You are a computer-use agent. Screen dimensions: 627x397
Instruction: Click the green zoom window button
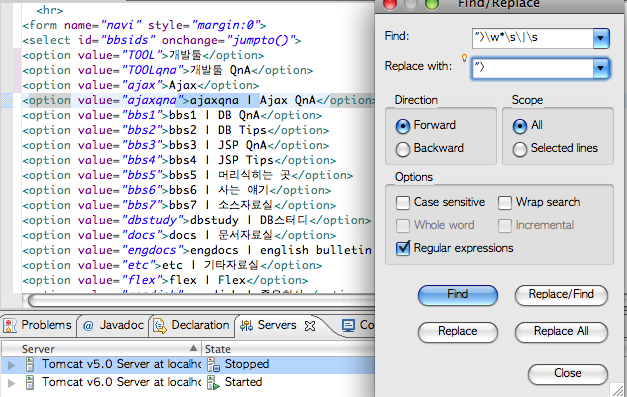tap(432, 4)
